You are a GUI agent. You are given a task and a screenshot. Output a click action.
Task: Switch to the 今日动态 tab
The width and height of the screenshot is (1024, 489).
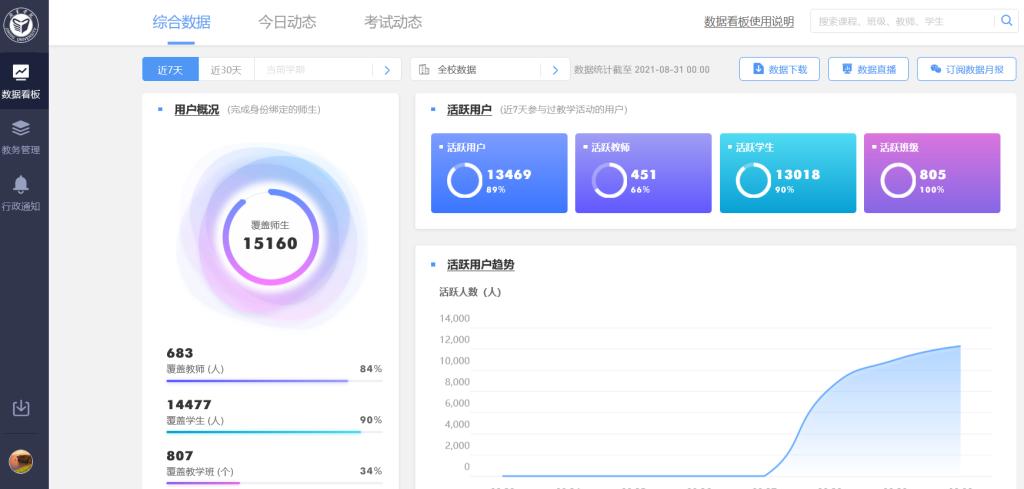click(287, 22)
